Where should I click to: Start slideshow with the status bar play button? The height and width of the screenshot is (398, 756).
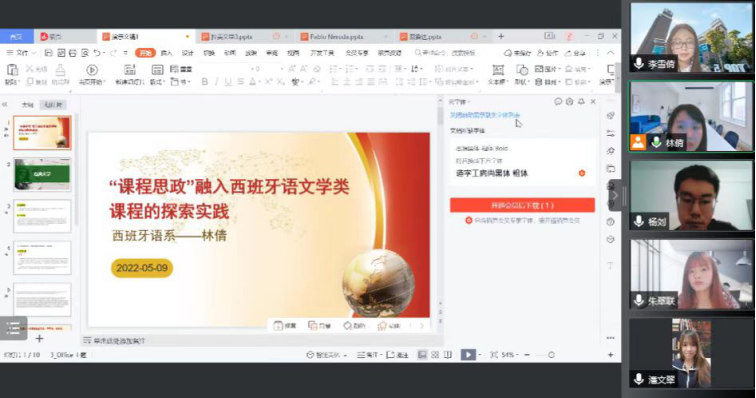(468, 355)
